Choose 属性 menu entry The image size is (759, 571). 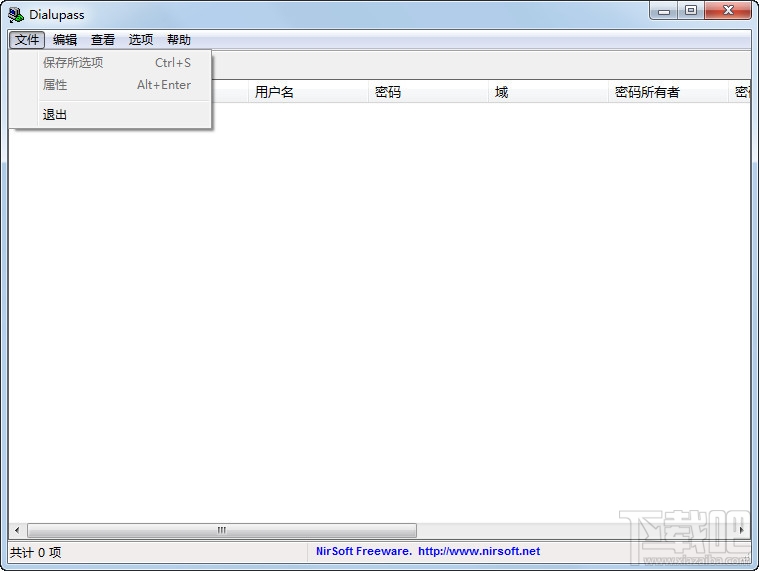(110, 85)
